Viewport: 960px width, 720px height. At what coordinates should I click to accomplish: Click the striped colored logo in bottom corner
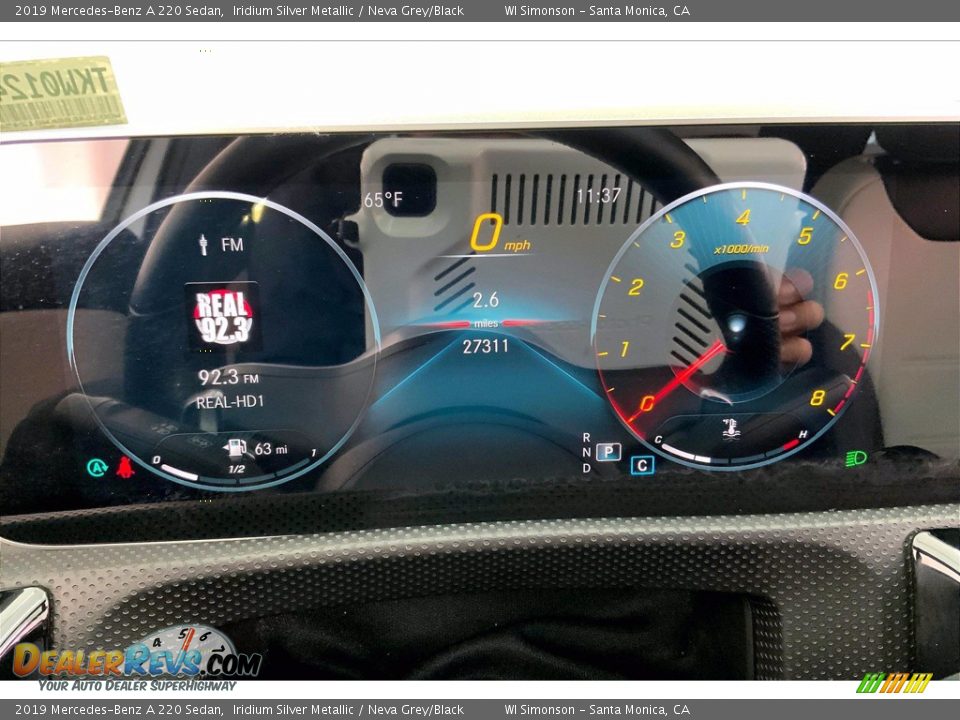pyautogui.click(x=894, y=683)
